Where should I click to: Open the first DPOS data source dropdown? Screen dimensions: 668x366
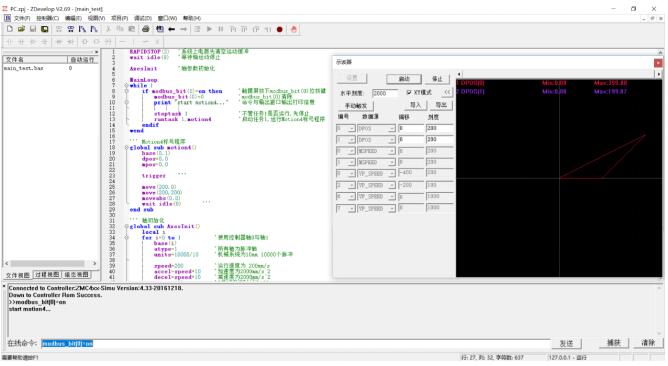tap(391, 128)
